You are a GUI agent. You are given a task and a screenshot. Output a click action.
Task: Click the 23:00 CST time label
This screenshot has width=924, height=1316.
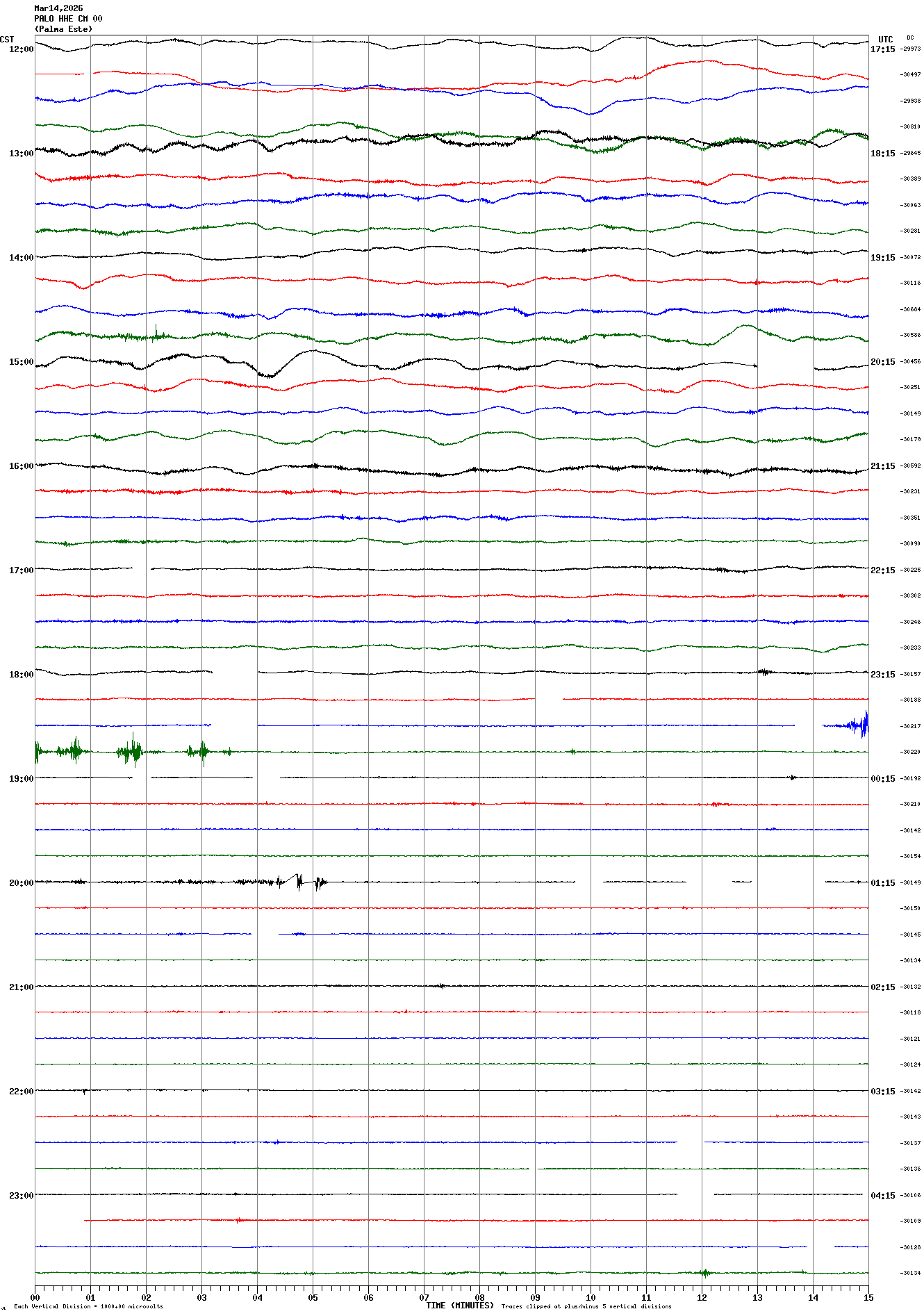tap(21, 1196)
